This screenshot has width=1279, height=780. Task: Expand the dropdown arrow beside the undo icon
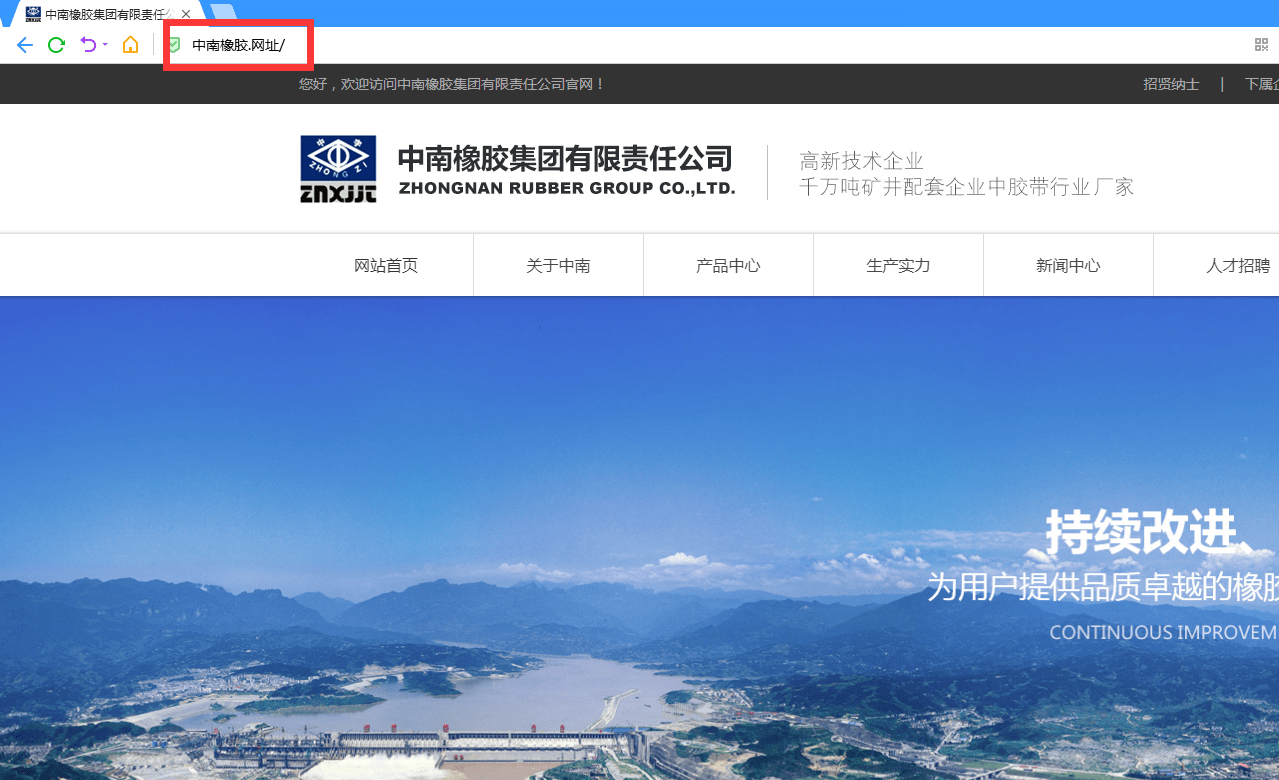tap(105, 45)
